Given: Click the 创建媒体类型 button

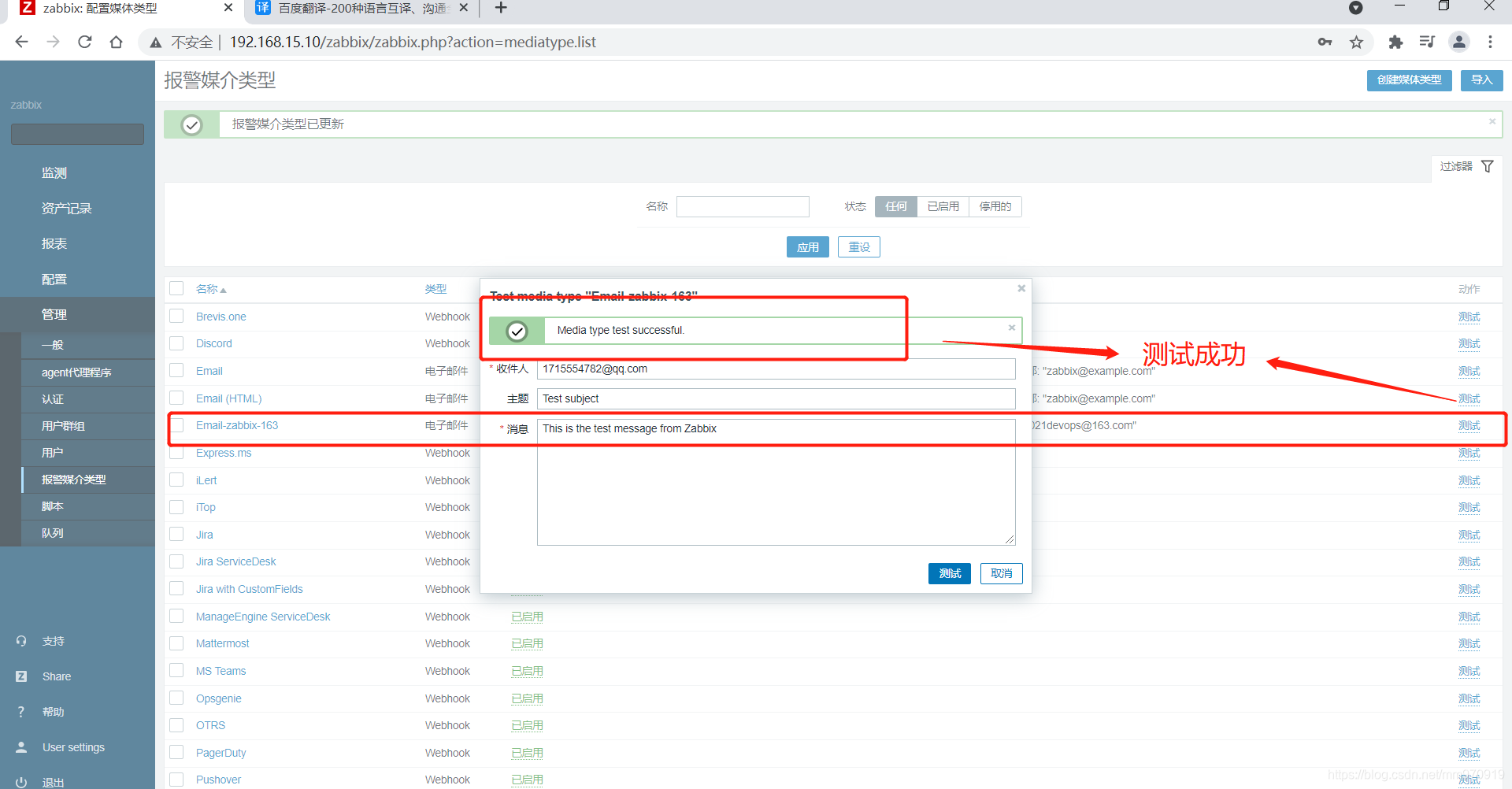Looking at the screenshot, I should pyautogui.click(x=1410, y=80).
